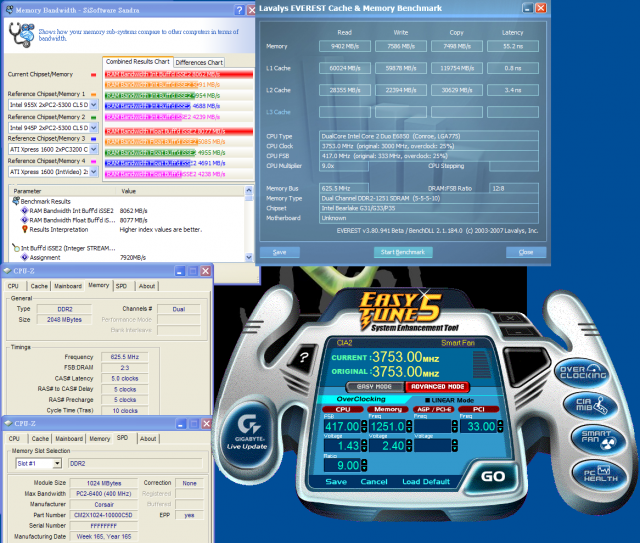Click the CPU-Z Part Number field
640x543 pixels.
point(103,515)
